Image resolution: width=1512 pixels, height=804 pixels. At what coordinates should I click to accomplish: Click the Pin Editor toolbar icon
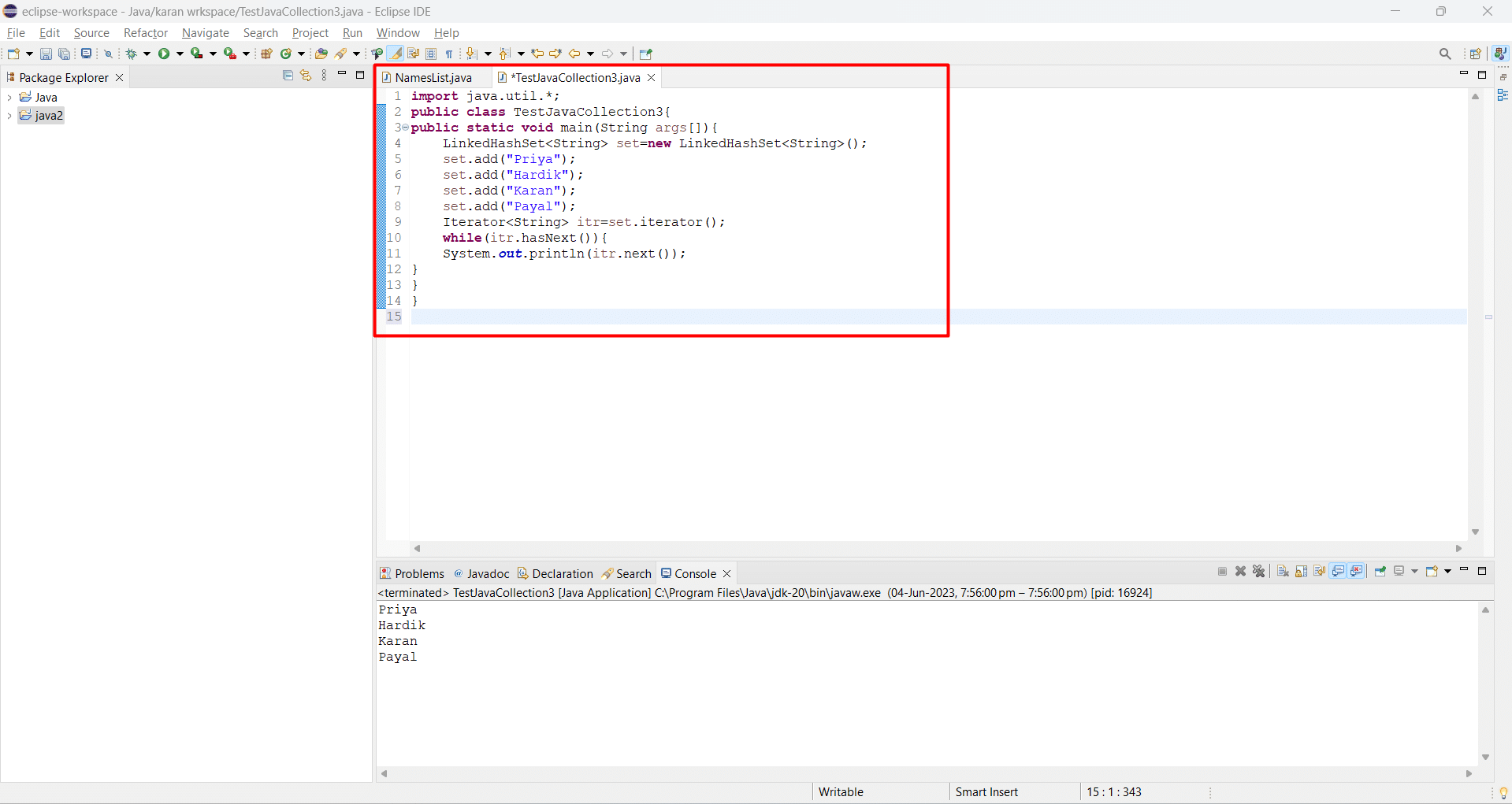pyautogui.click(x=646, y=54)
